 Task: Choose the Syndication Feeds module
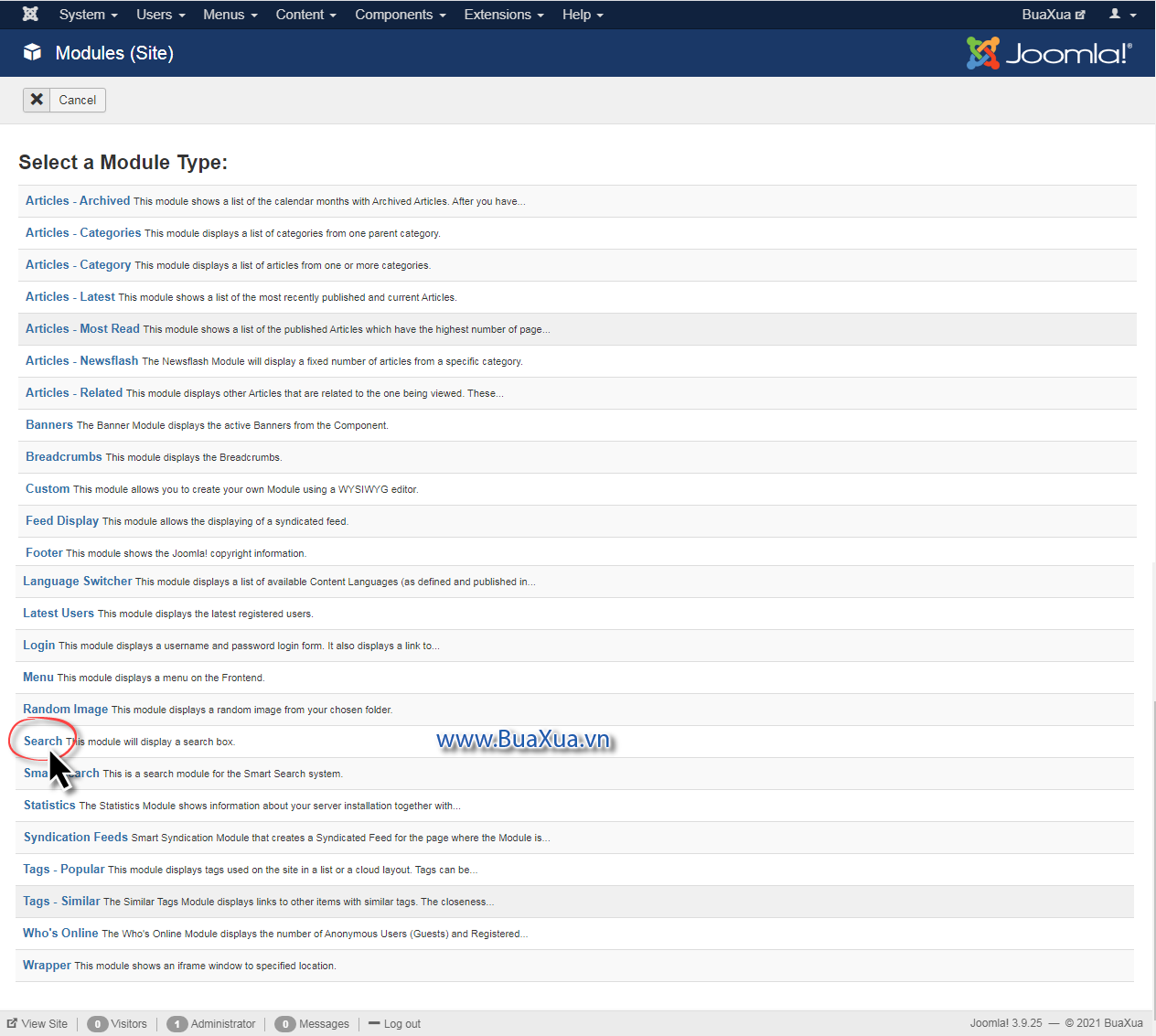[76, 837]
